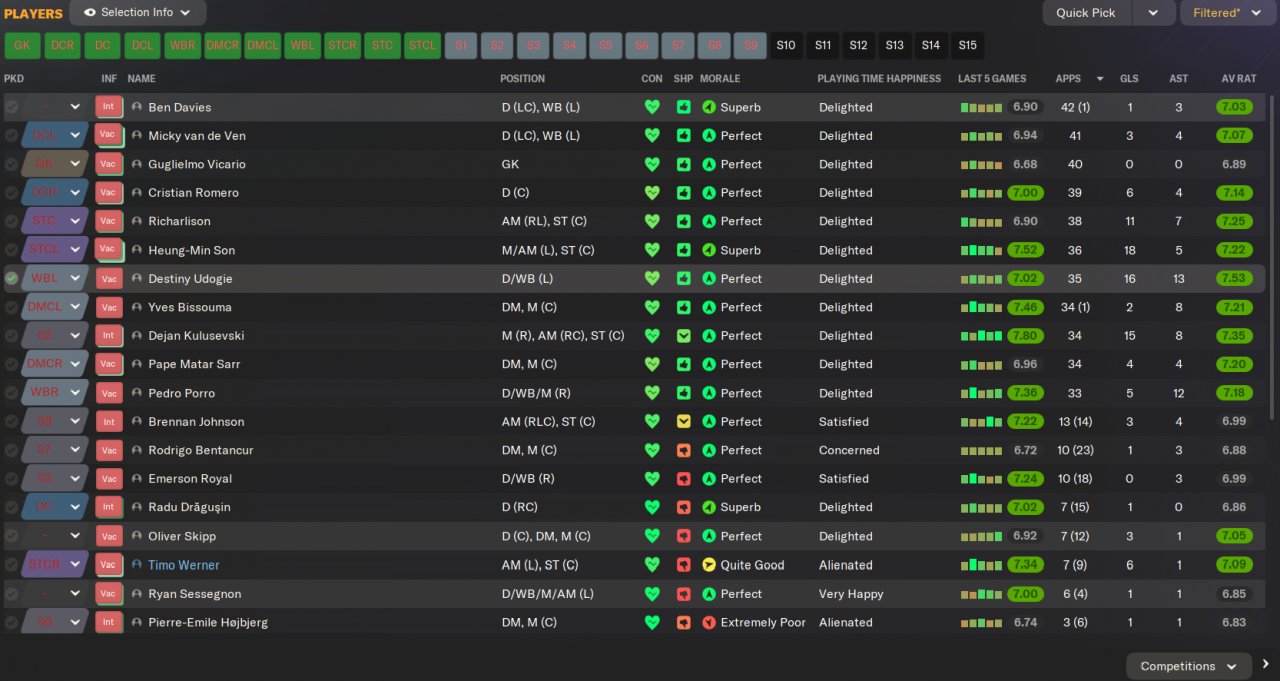1280x681 pixels.
Task: Toggle selection circle for Timo Werner
Action: (x=11, y=565)
